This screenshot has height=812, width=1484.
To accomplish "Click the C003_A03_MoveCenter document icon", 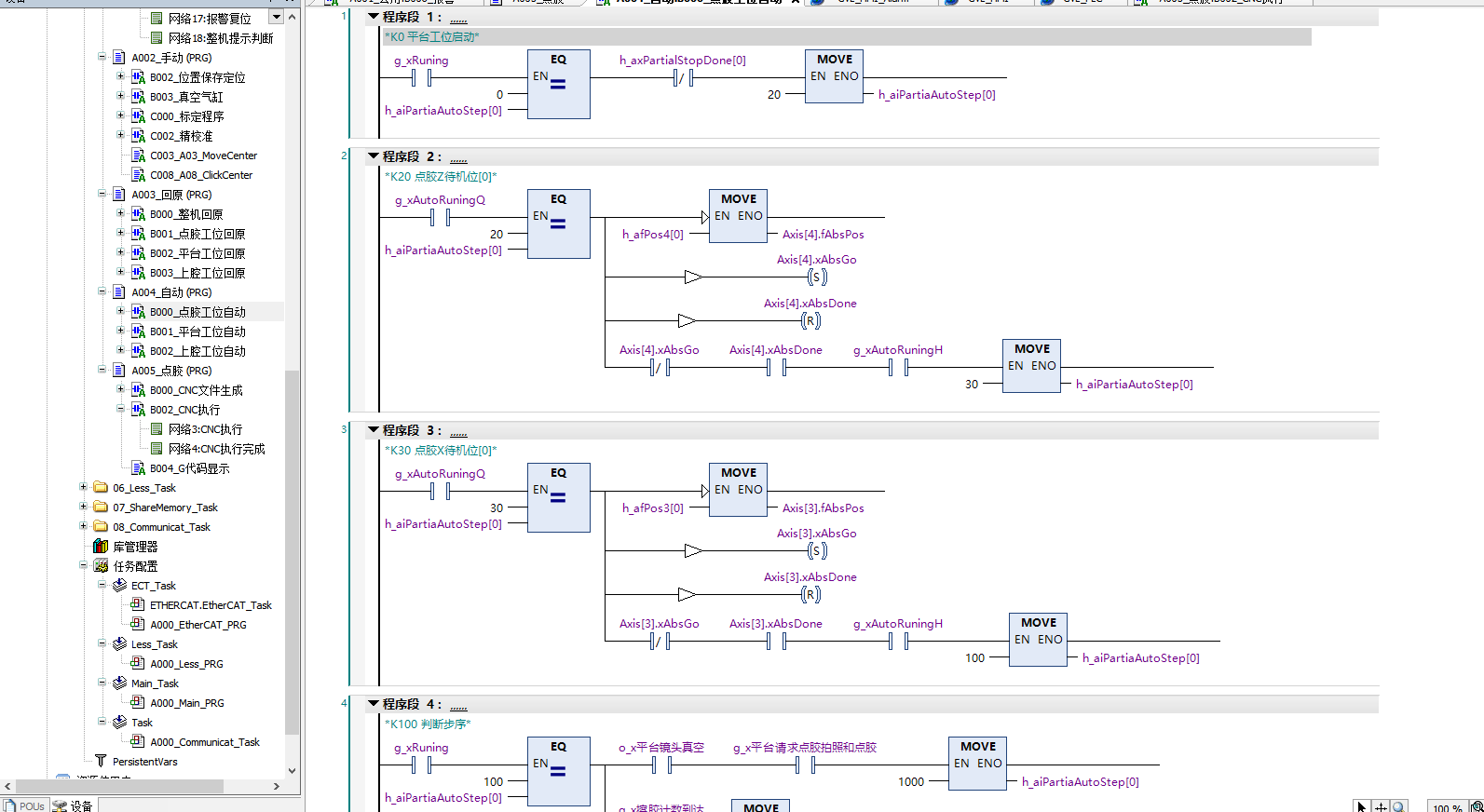I will pos(138,156).
